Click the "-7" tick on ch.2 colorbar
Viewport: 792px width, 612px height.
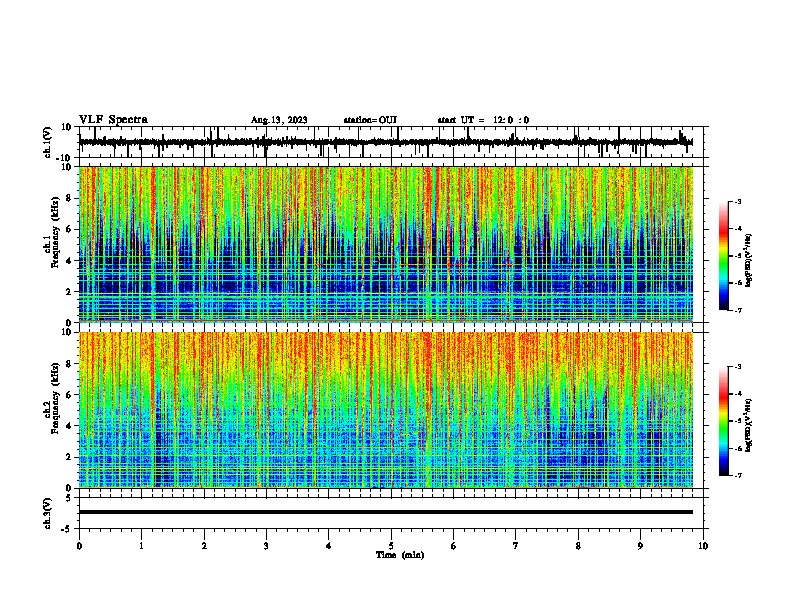pos(738,476)
